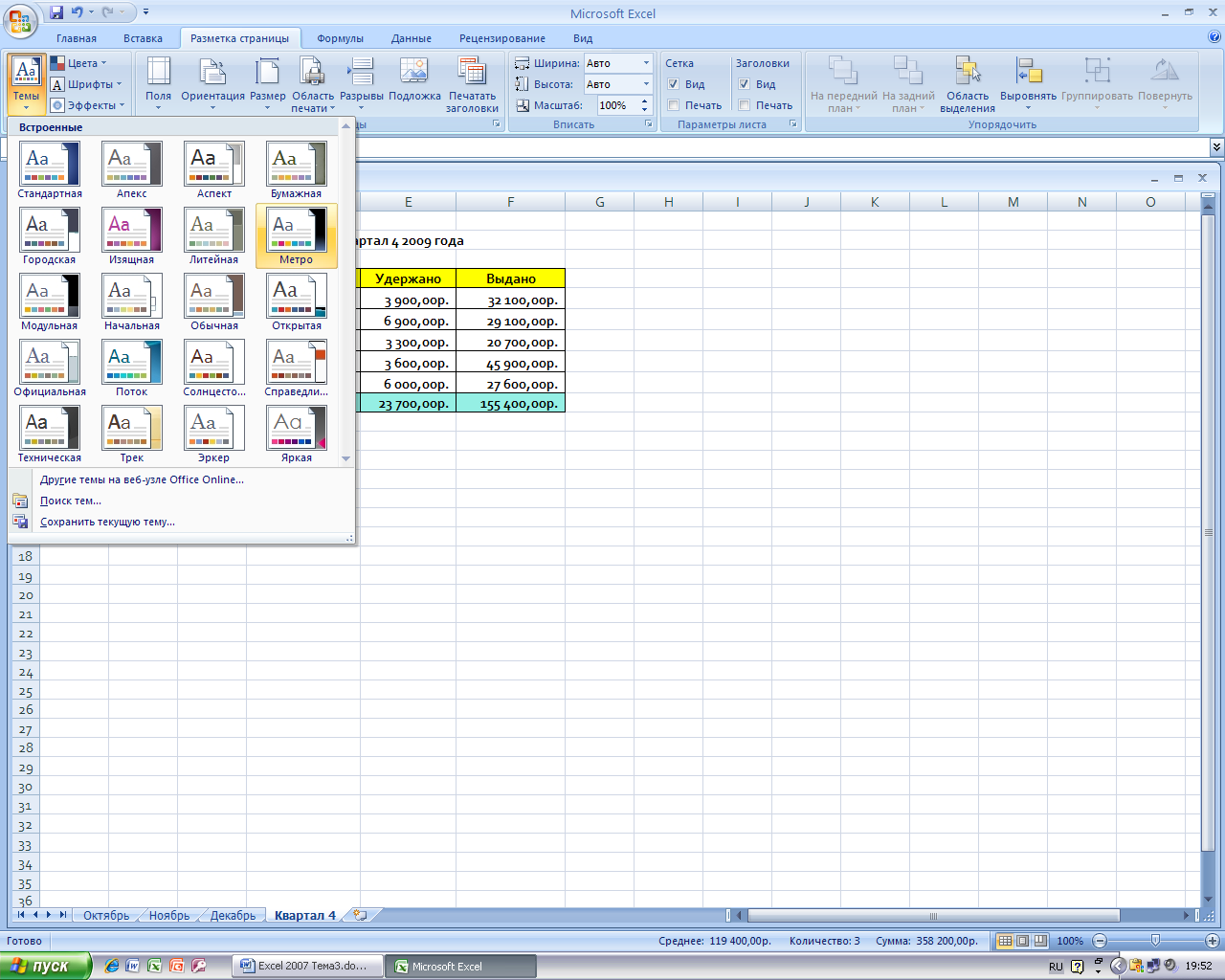Select the Справедливость theme
1225x980 pixels.
click(297, 367)
